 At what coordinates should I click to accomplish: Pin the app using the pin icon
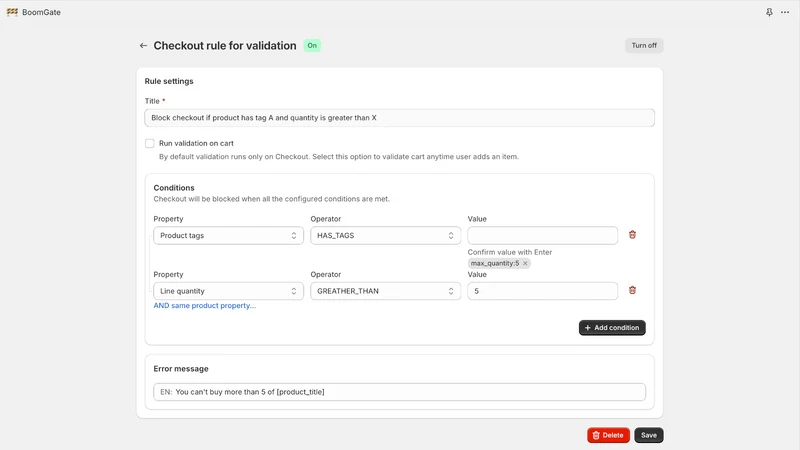[769, 12]
